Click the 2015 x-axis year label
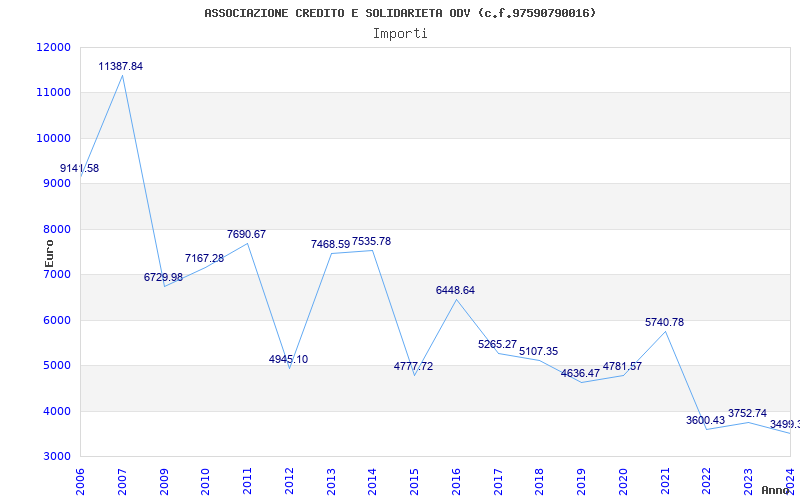This screenshot has height=500, width=800. (414, 482)
